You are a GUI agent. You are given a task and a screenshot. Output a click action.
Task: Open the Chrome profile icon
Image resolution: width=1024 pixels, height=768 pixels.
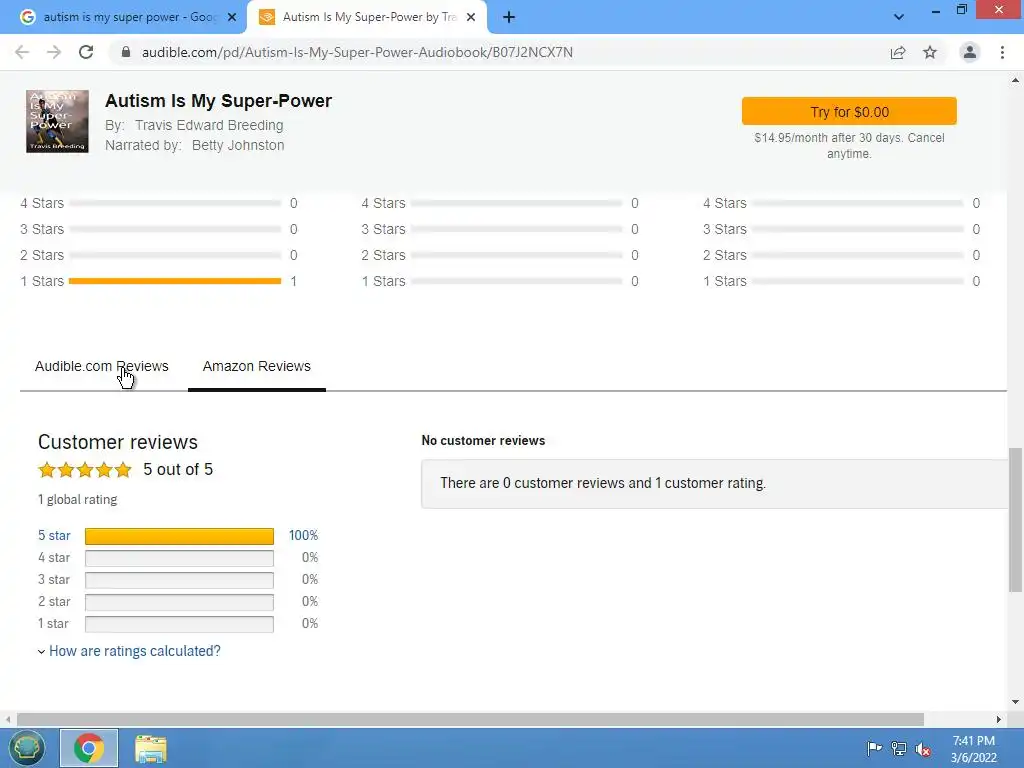coord(970,52)
